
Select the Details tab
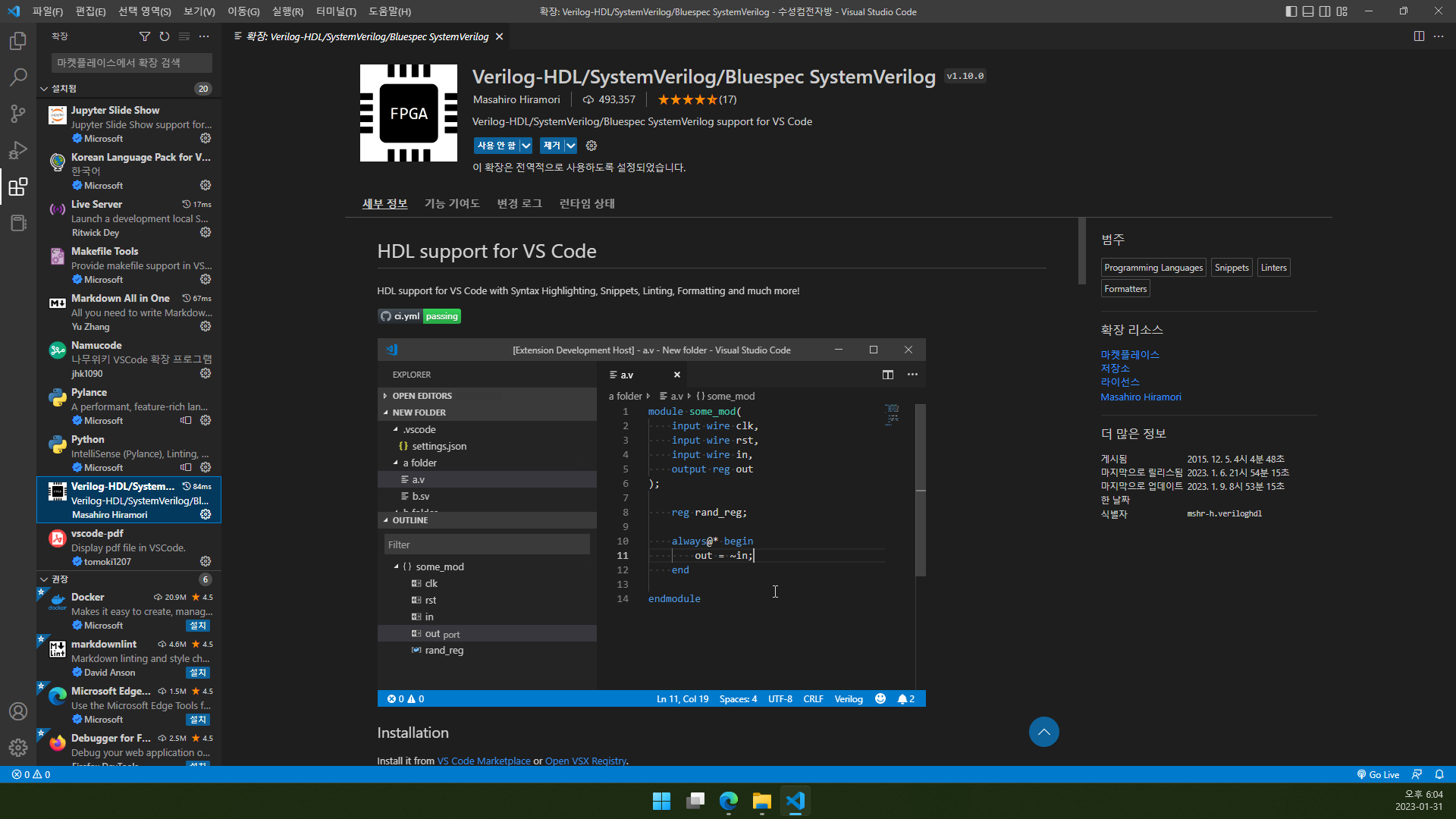click(x=384, y=203)
